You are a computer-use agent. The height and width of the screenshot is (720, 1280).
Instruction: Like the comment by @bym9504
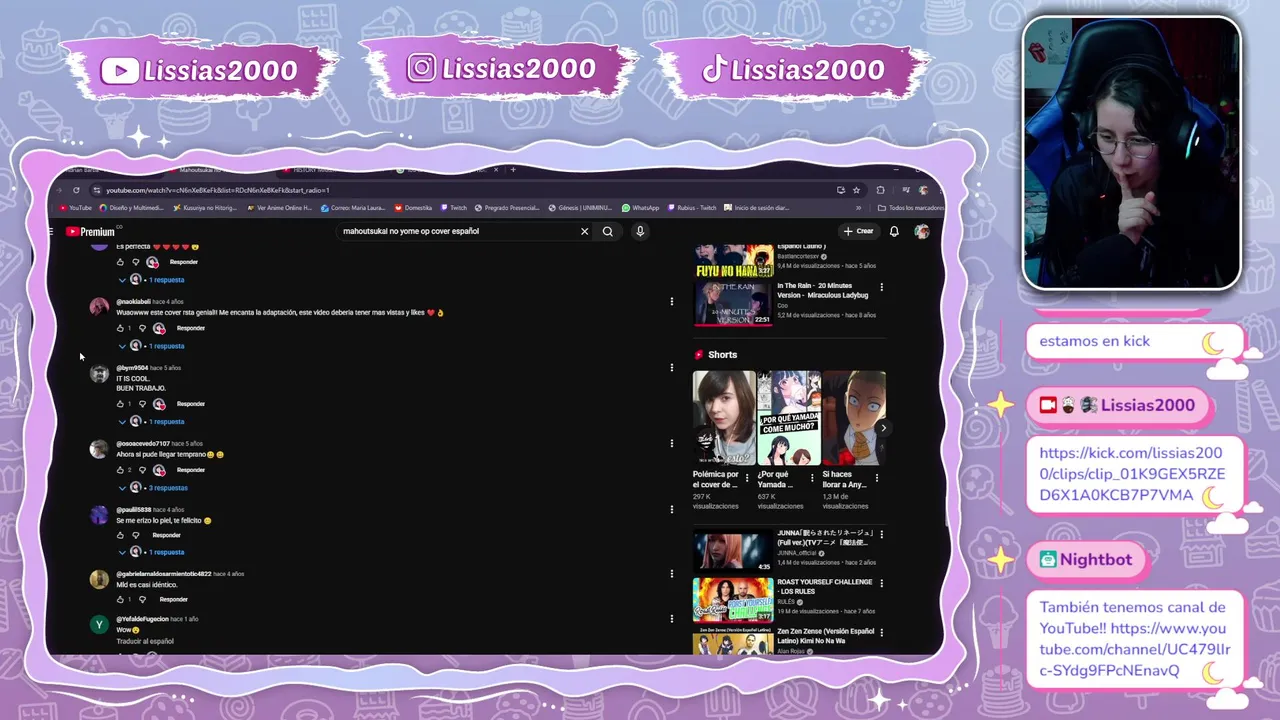pyautogui.click(x=120, y=404)
